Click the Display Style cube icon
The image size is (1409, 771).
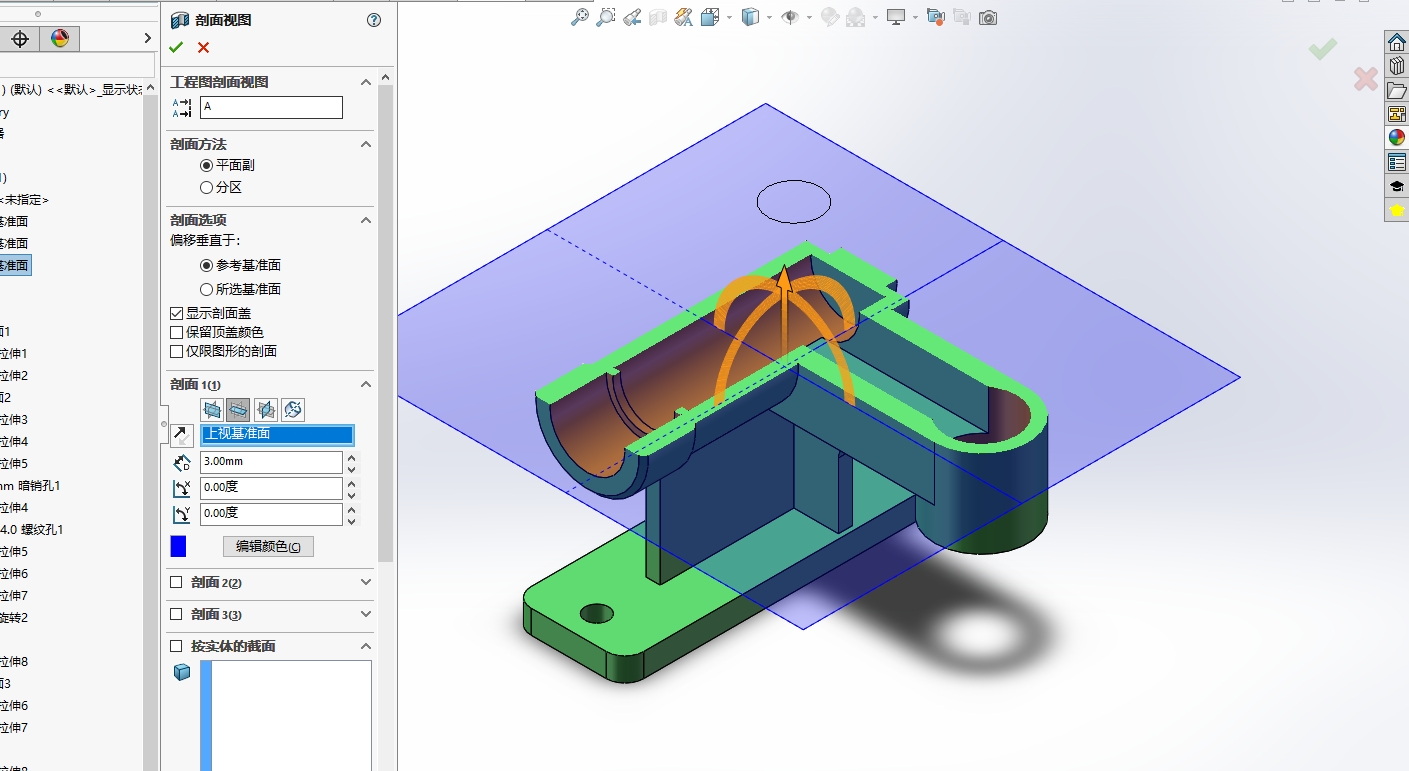coord(750,17)
